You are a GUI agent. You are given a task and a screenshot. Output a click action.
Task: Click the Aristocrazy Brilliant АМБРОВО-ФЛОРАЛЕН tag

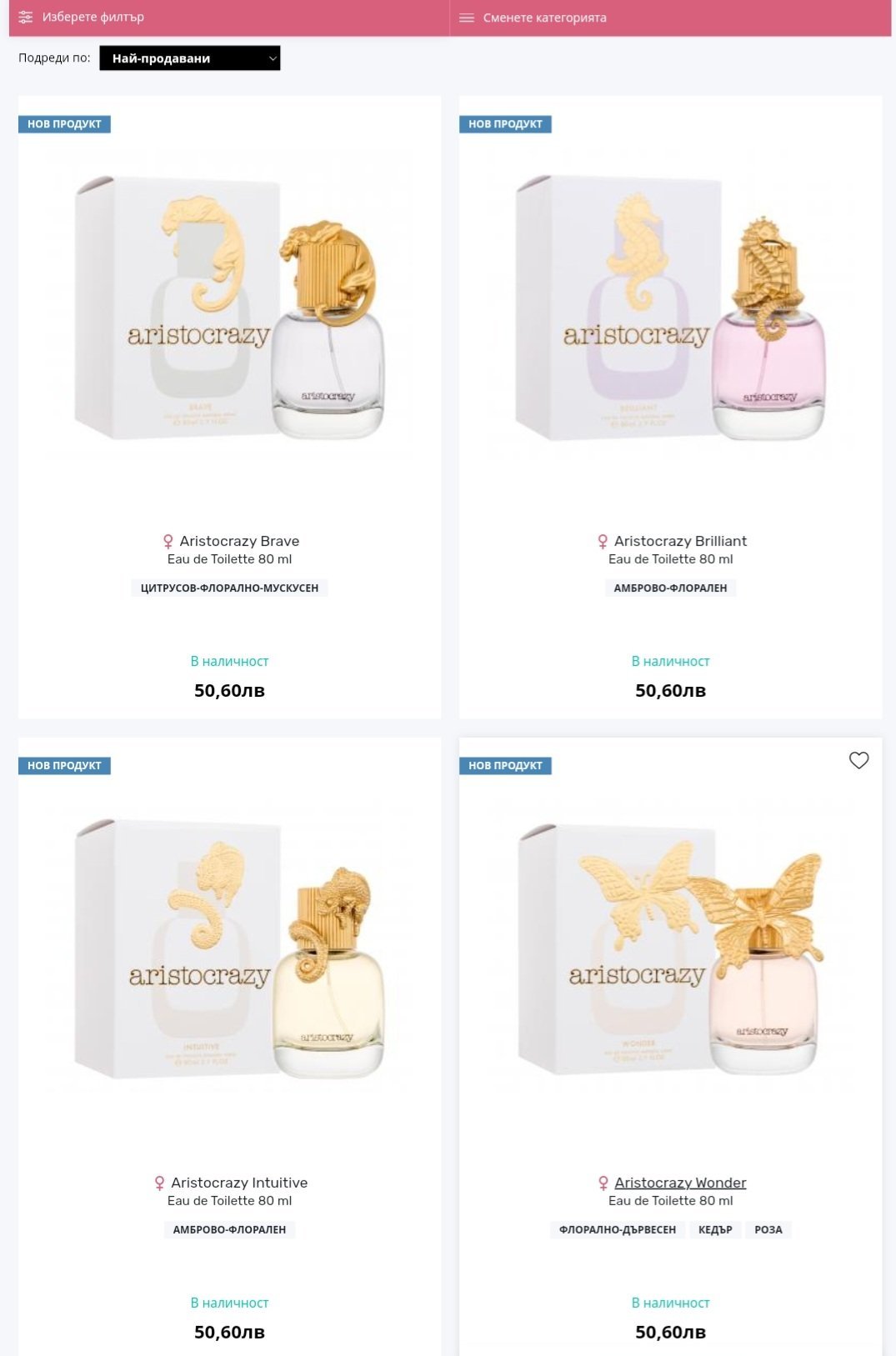point(671,588)
